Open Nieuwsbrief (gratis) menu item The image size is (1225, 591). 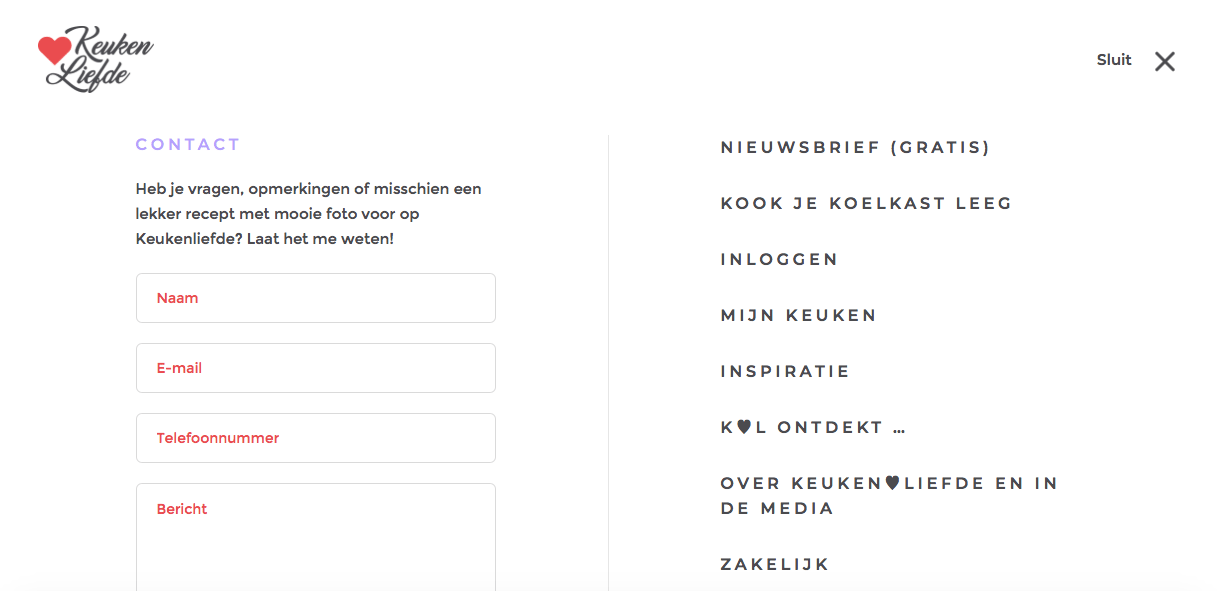(855, 148)
